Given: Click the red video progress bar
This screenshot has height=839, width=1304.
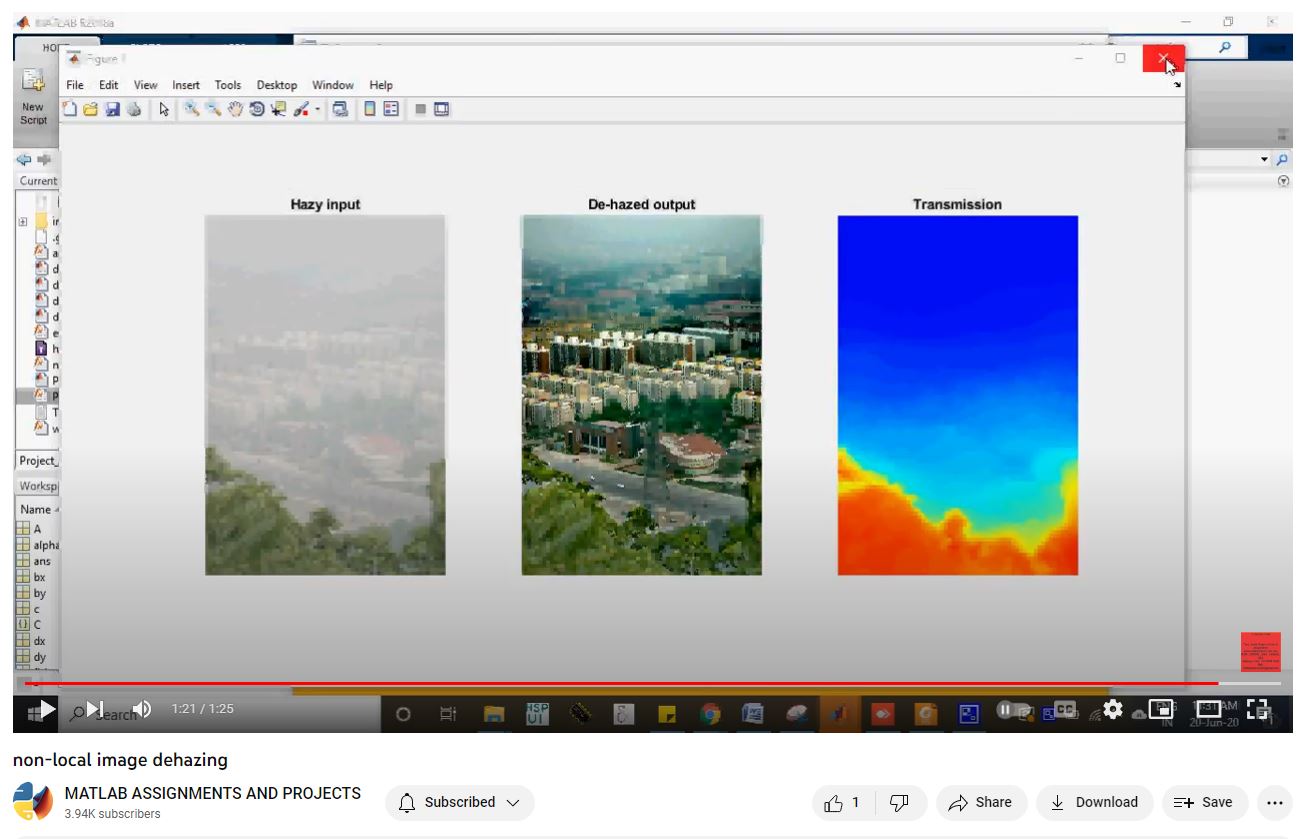Looking at the screenshot, I should click(600, 684).
